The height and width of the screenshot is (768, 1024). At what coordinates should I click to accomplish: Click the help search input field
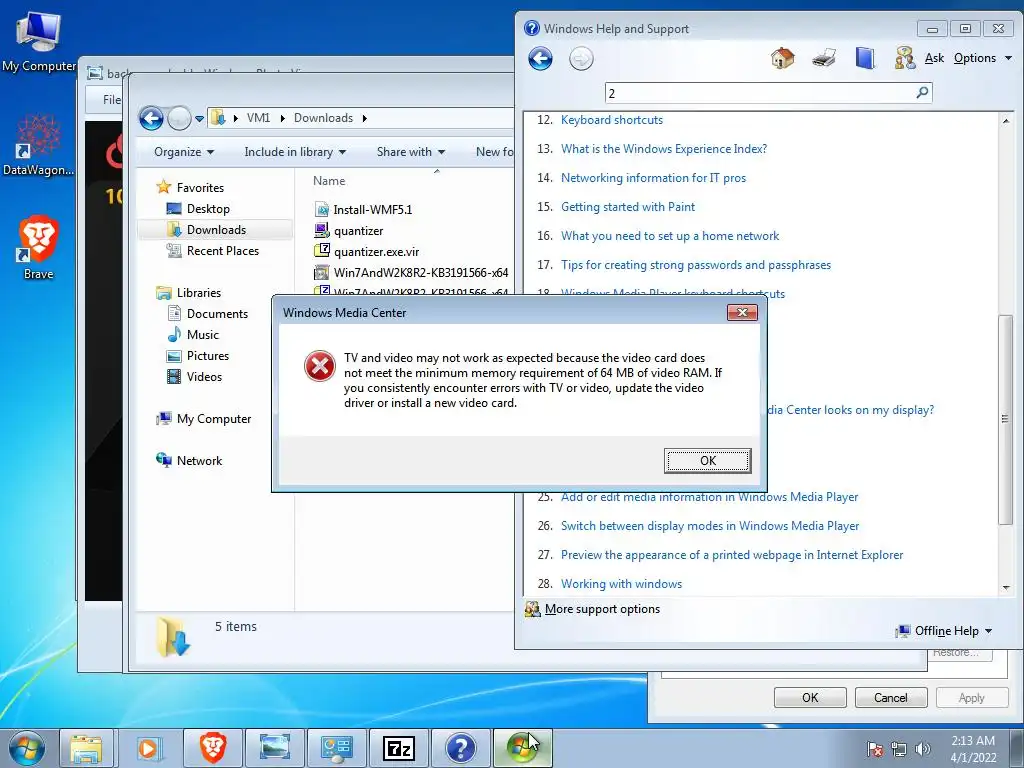click(760, 93)
